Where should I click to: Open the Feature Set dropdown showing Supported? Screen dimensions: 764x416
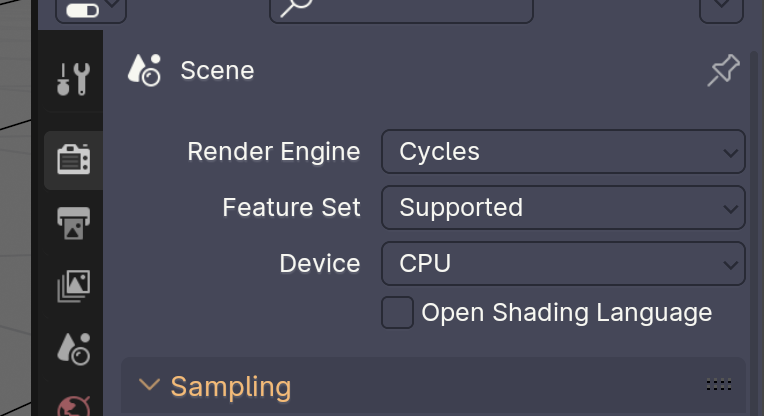[x=563, y=208]
